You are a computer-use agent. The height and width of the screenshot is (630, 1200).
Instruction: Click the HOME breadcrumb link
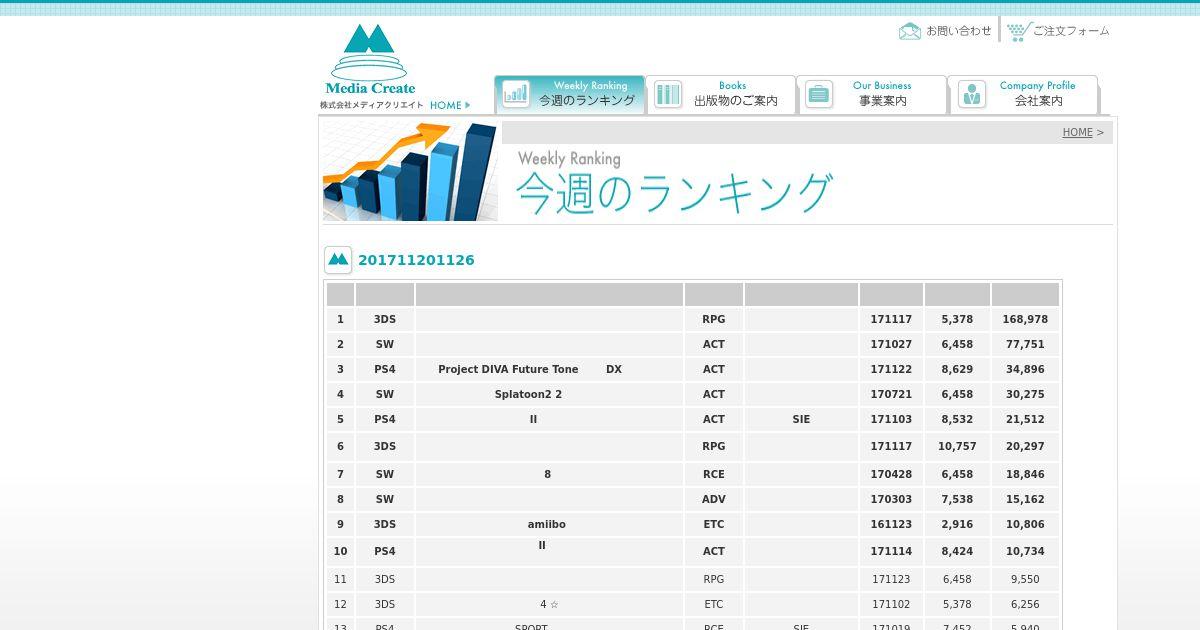pos(1077,132)
